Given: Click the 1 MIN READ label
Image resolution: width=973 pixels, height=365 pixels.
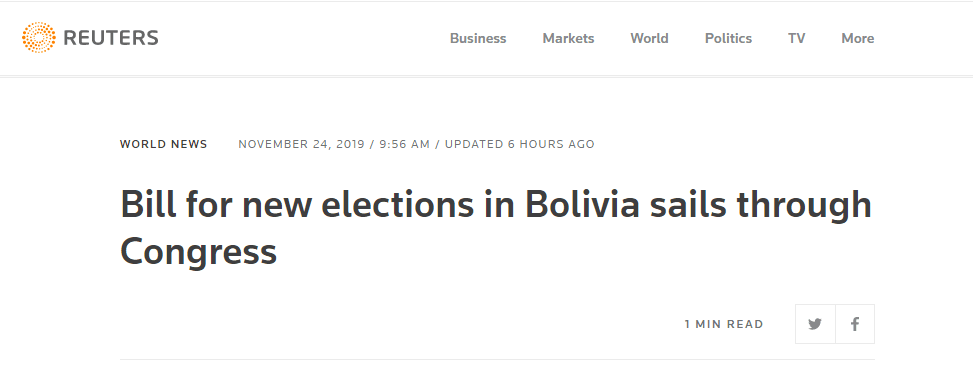Looking at the screenshot, I should 724,325.
